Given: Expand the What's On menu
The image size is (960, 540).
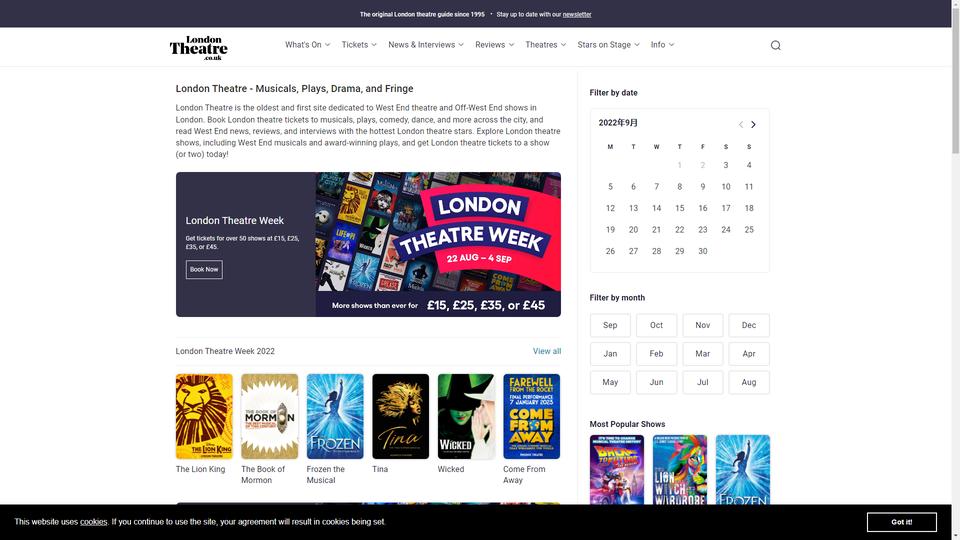Looking at the screenshot, I should (x=307, y=45).
